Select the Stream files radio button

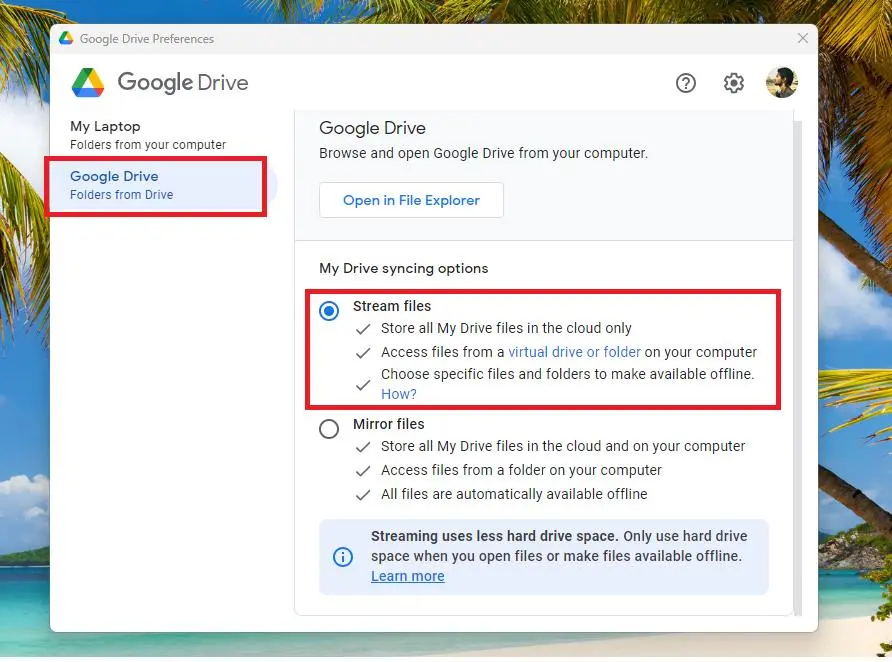point(329,311)
